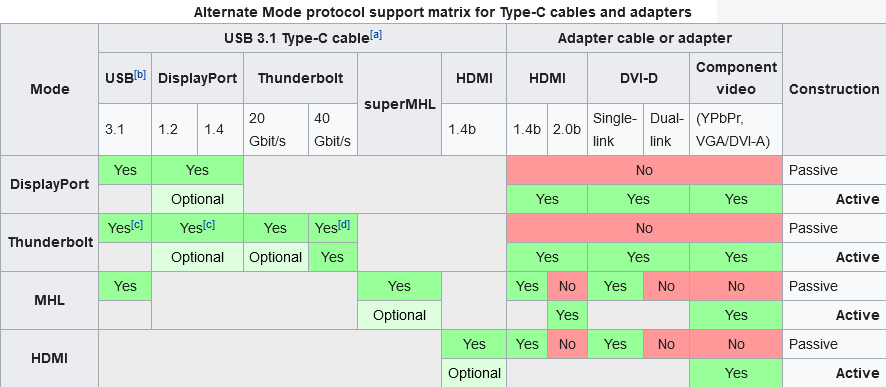
Task: Click the Dual-link subheader cell
Action: pyautogui.click(x=666, y=129)
